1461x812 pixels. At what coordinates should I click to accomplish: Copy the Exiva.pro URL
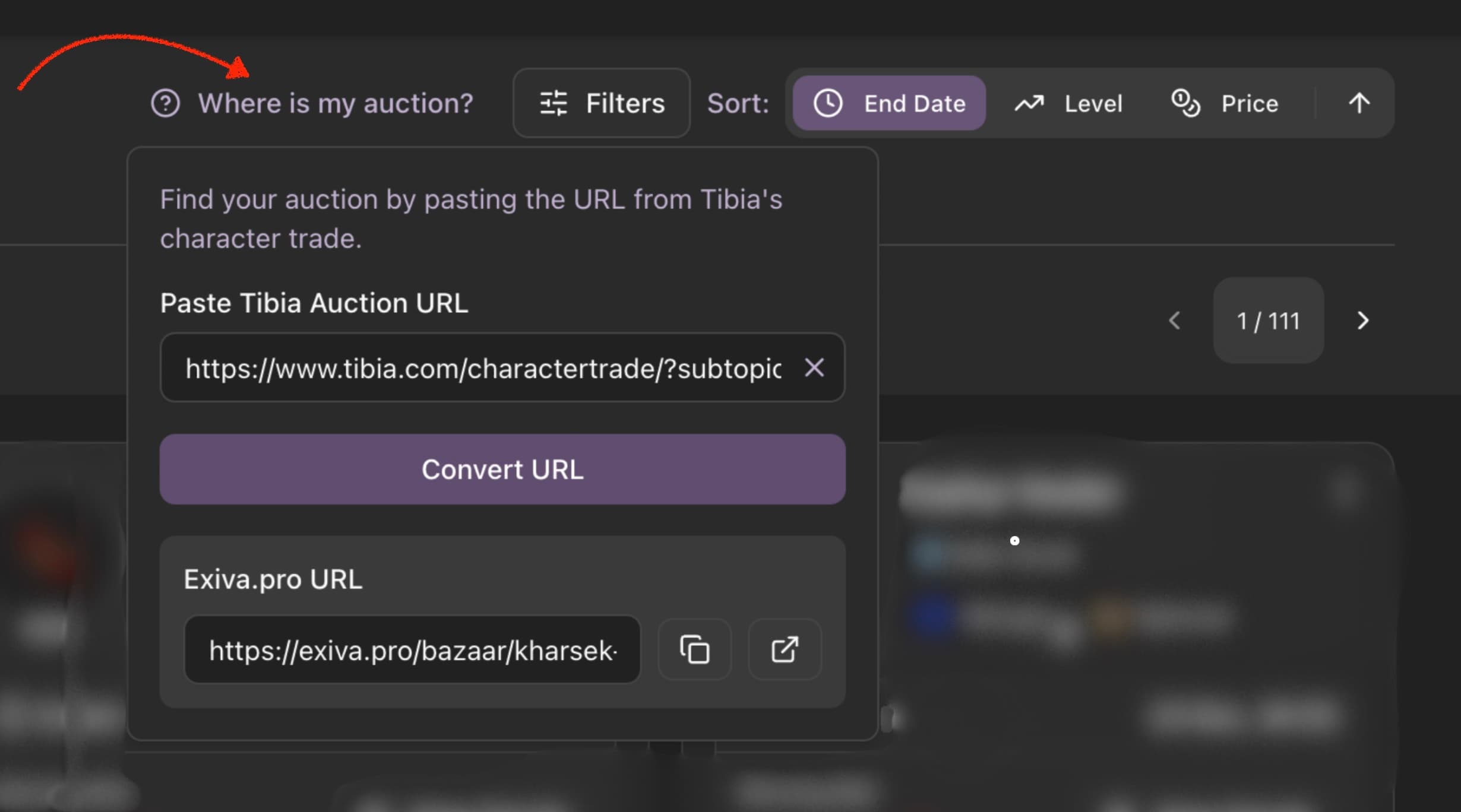click(x=694, y=649)
